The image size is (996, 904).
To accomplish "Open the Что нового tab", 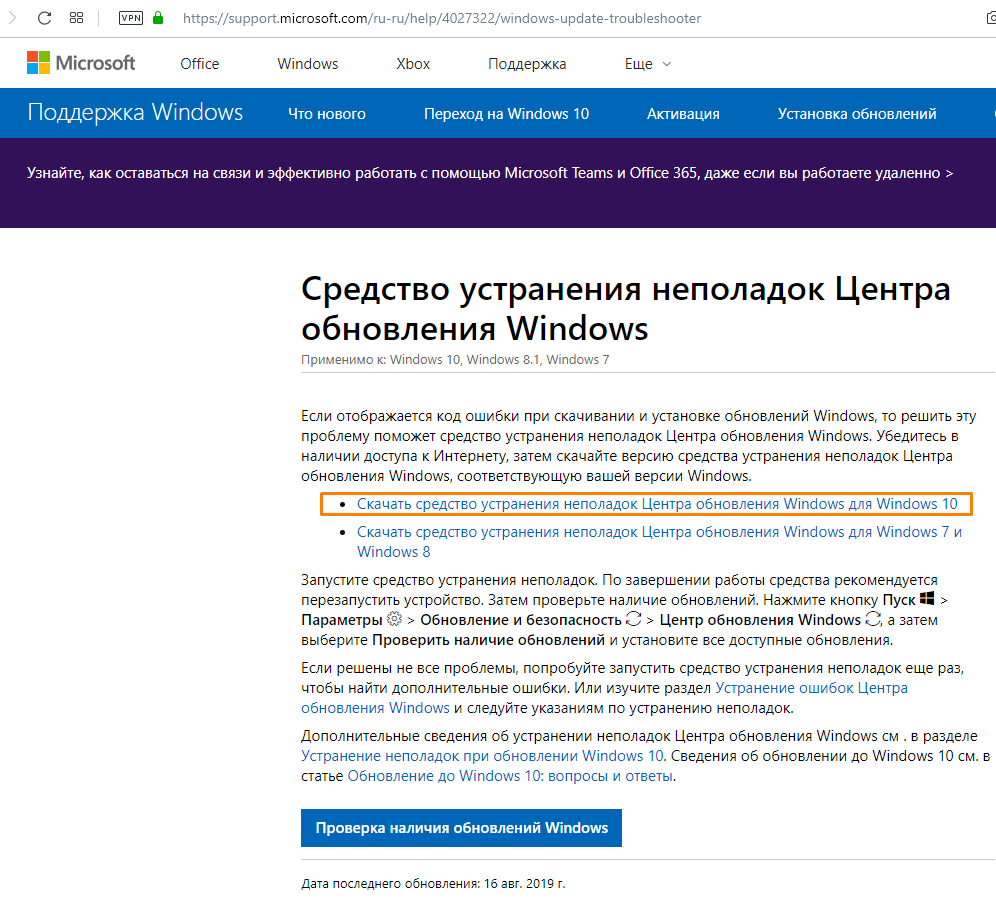I will [326, 114].
